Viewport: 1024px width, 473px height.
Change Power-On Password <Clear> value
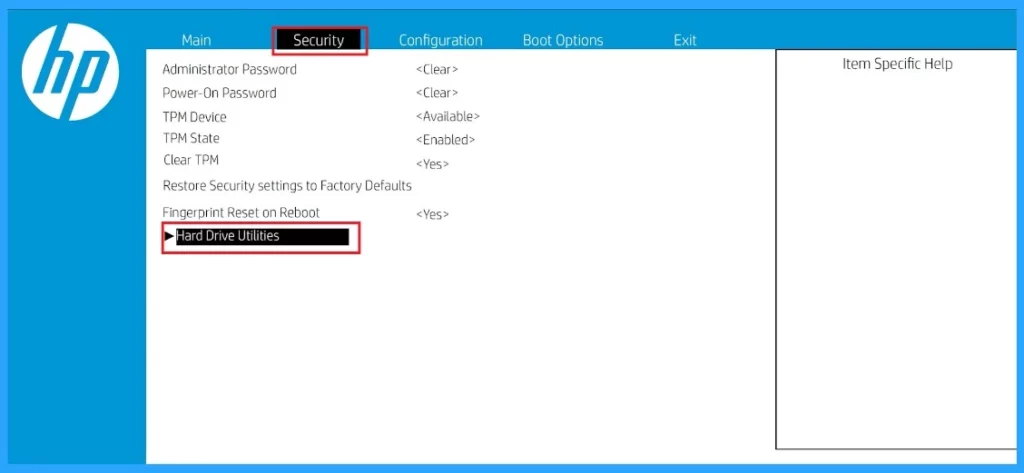coord(437,93)
